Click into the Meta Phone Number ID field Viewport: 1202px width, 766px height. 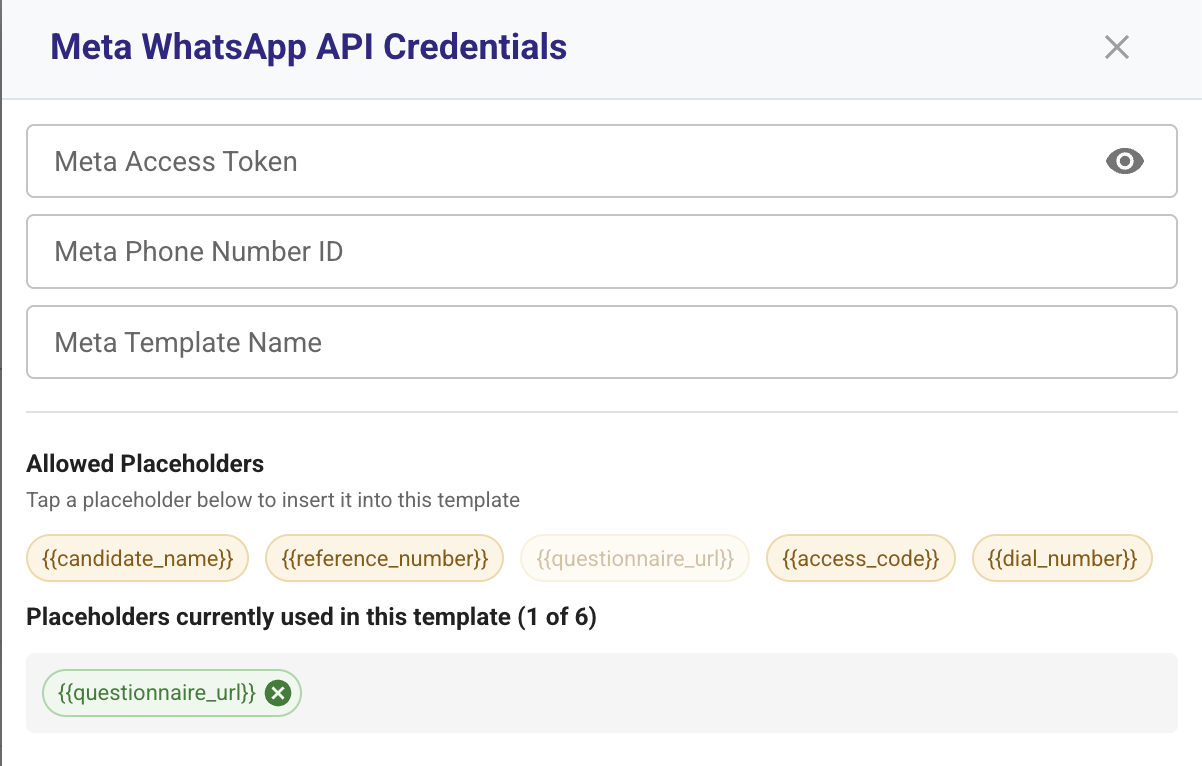[x=601, y=251]
